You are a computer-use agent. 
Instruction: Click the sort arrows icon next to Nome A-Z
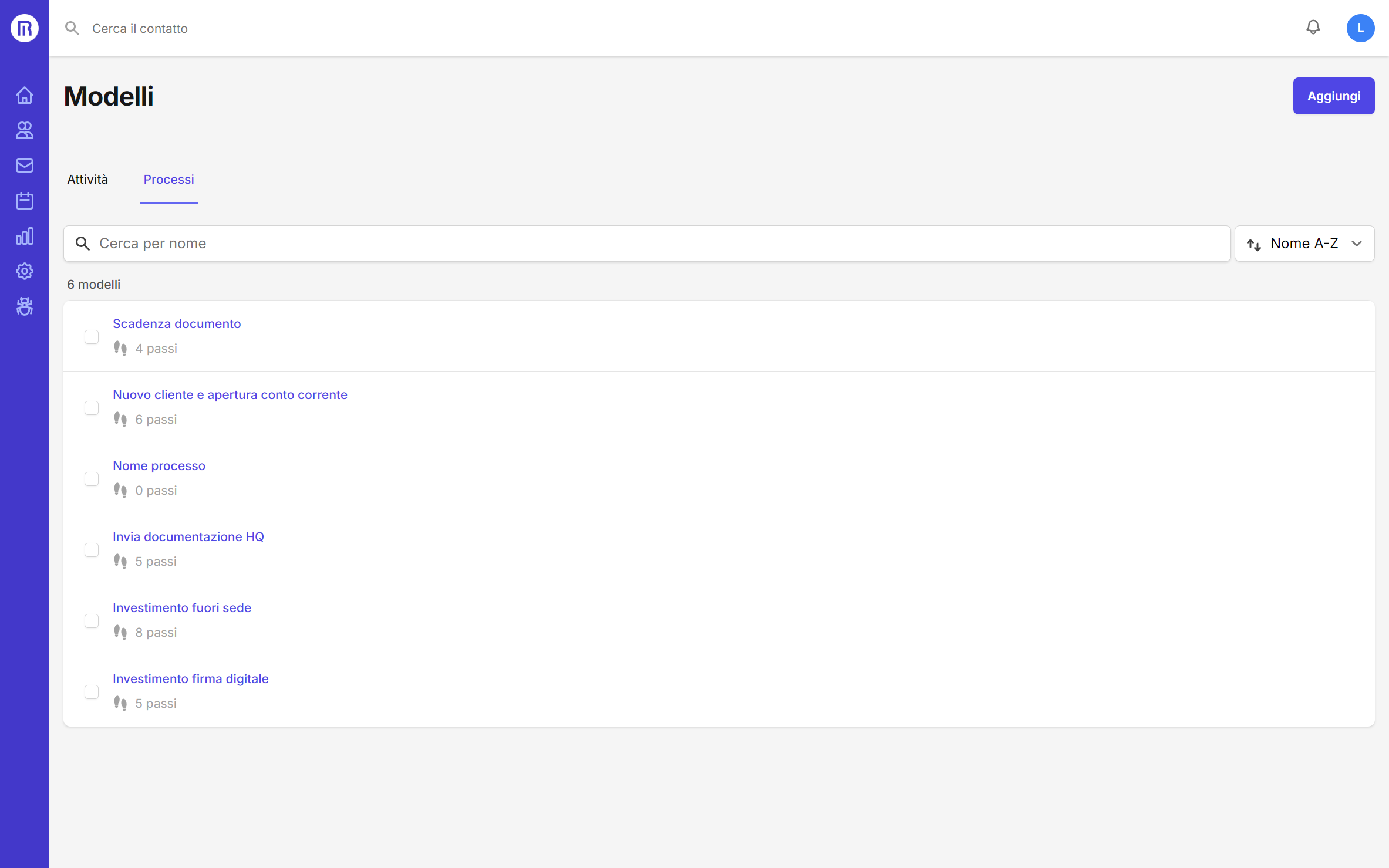[1255, 244]
